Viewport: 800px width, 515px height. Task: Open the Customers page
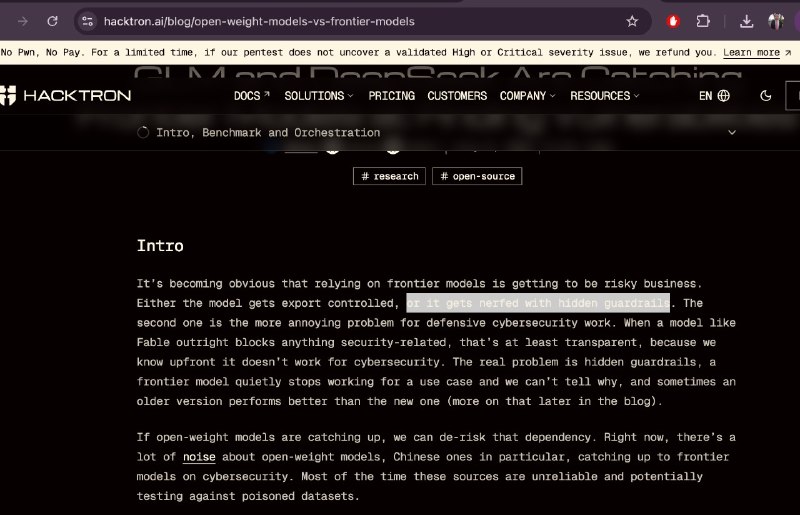[x=457, y=95]
